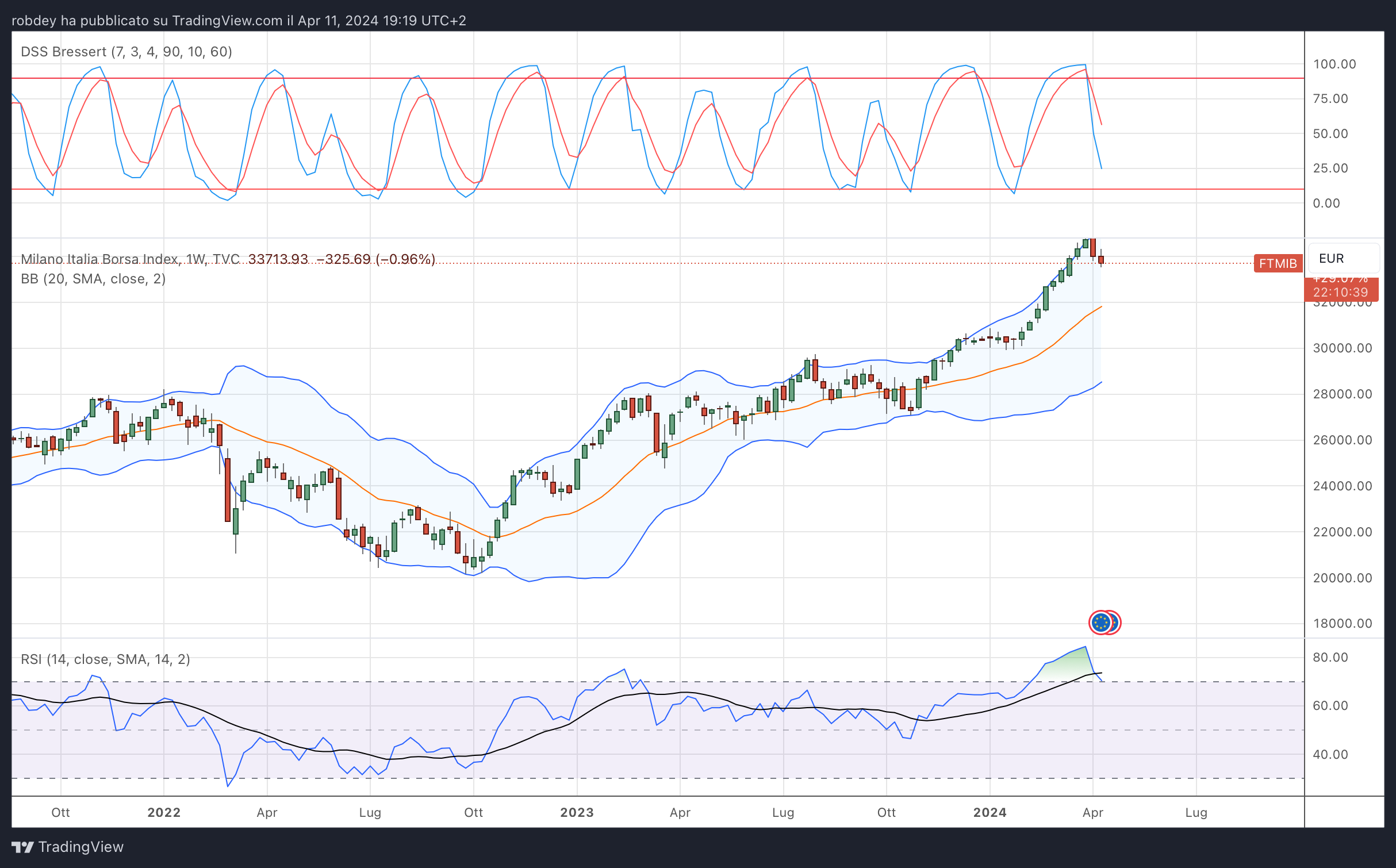This screenshot has width=1396, height=868.
Task: Click the 100.00 DSS scale label
Action: (1334, 64)
